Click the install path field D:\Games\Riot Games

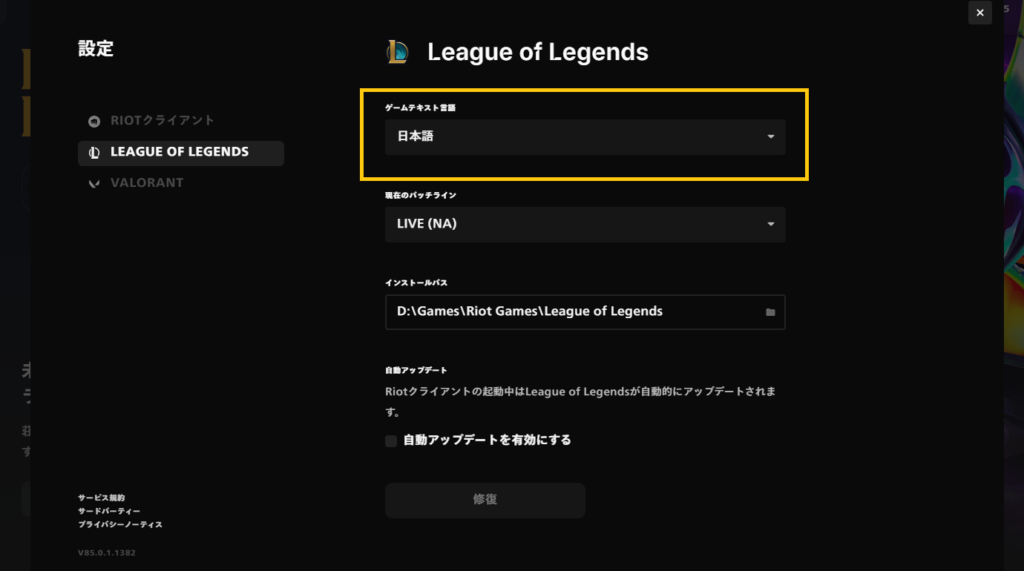[x=585, y=312]
